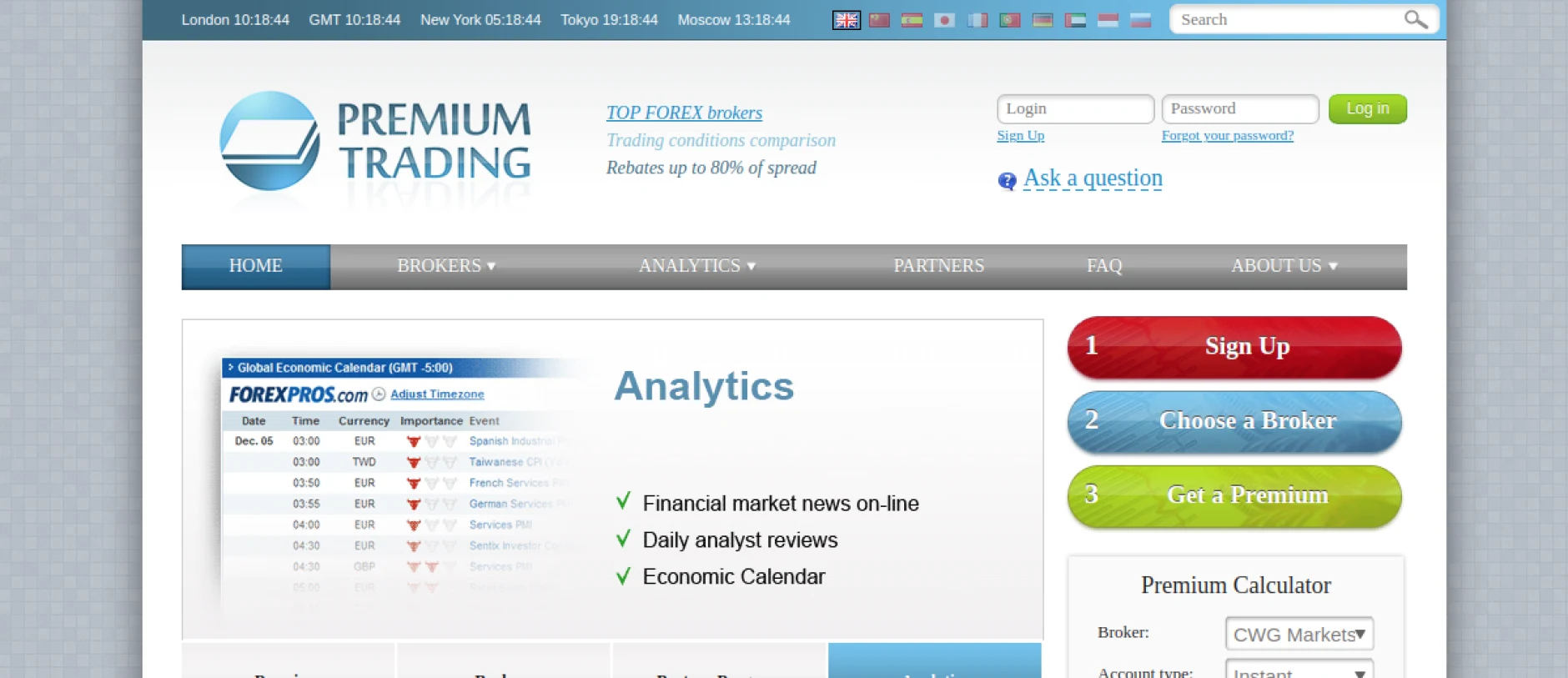
Task: Expand the BROKERS menu
Action: click(x=446, y=266)
